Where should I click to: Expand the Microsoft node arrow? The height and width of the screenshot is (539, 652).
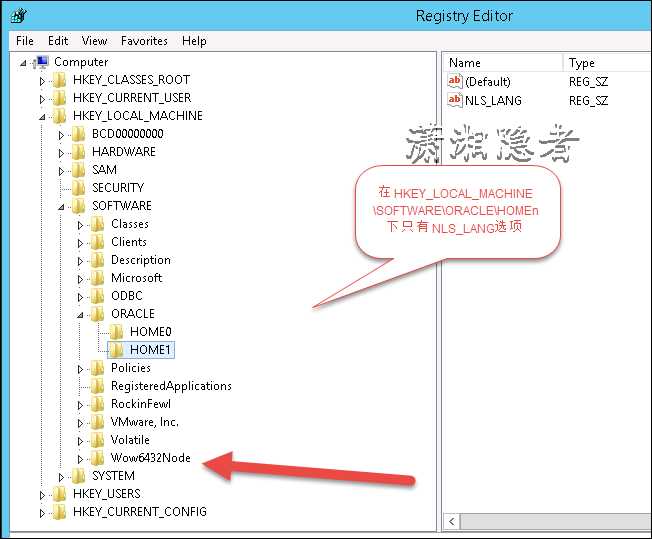coord(80,279)
